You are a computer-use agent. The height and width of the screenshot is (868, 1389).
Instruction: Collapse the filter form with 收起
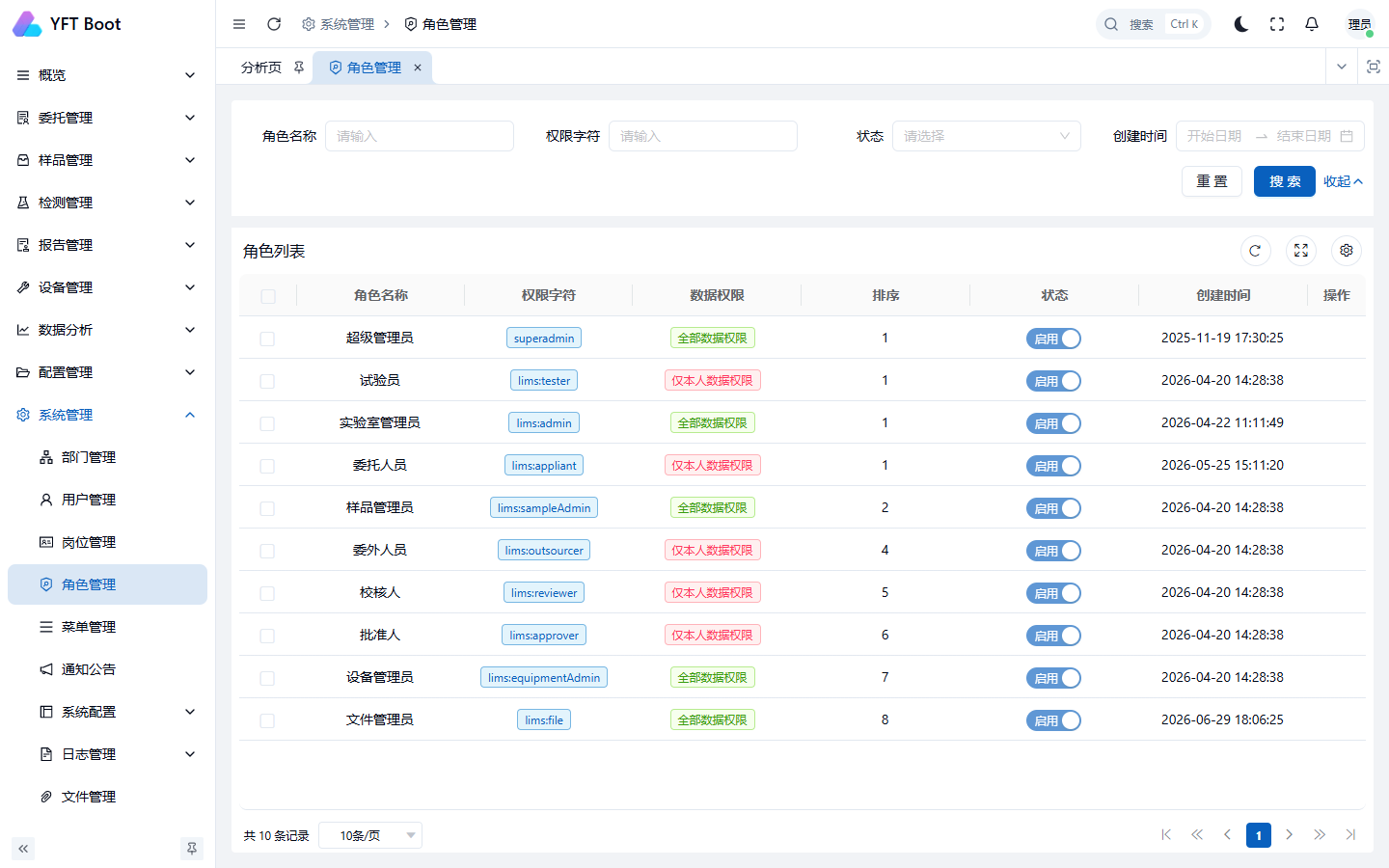[x=1343, y=181]
